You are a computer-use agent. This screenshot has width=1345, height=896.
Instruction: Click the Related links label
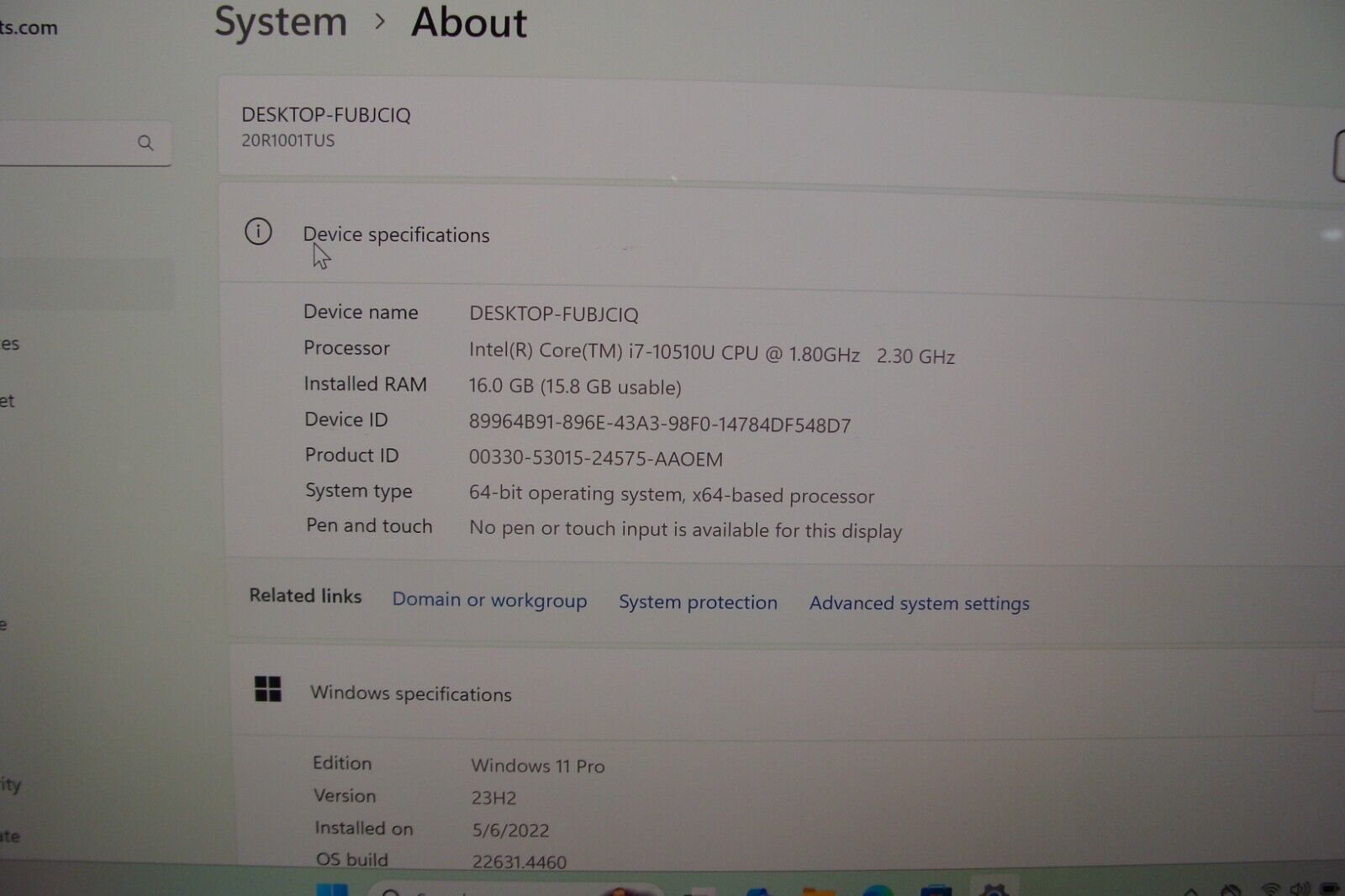pyautogui.click(x=305, y=596)
